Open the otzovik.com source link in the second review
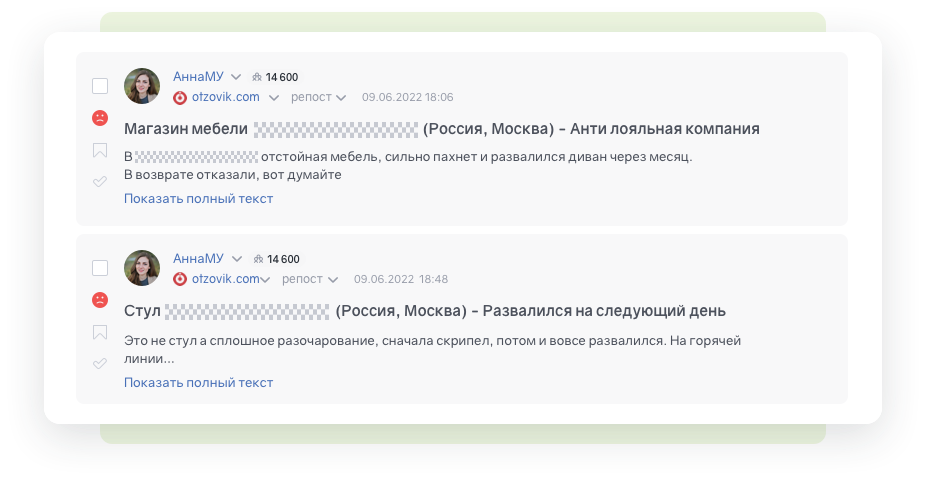Viewport: 926px width, 480px height. (225, 279)
